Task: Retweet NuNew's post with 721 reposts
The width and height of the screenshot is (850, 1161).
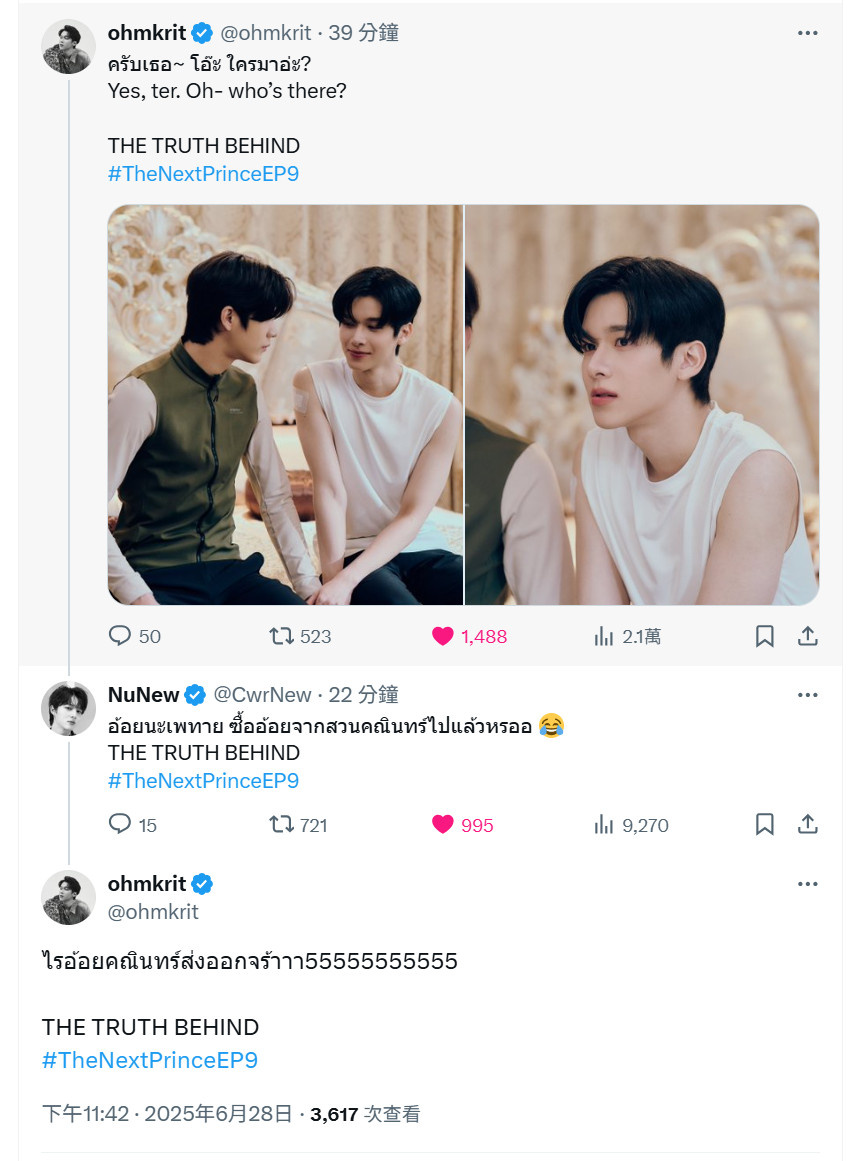Action: pos(298,825)
